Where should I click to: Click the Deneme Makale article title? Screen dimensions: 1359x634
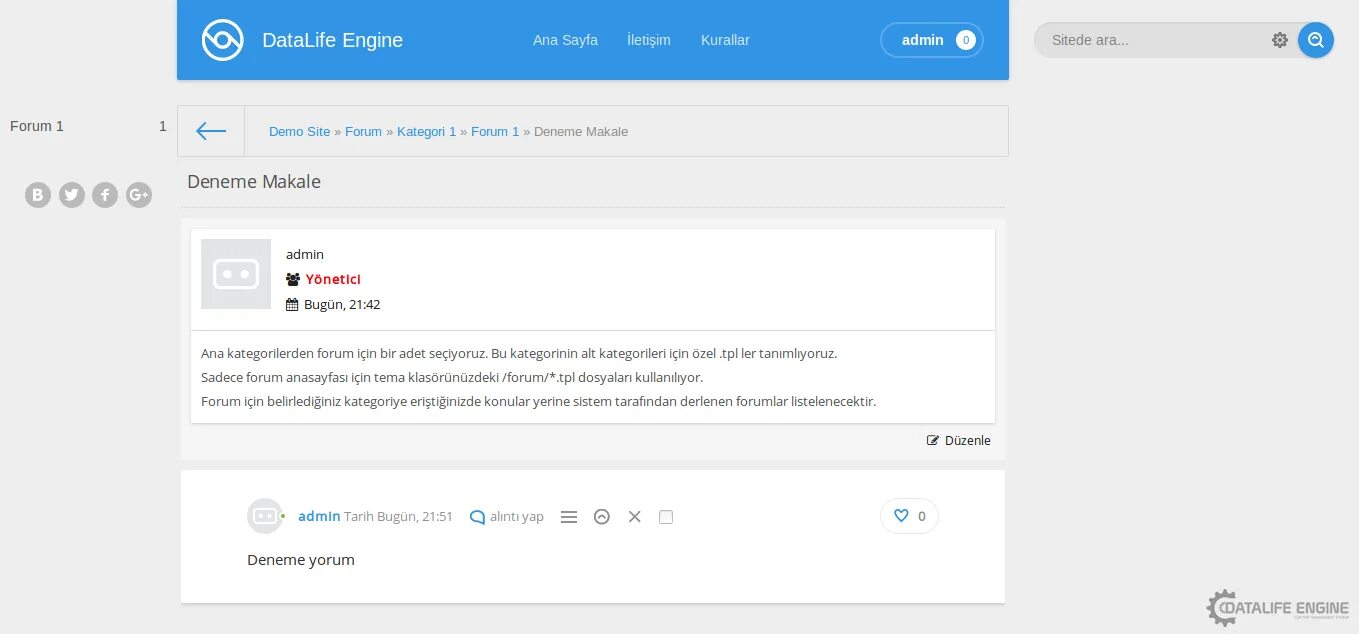254,181
